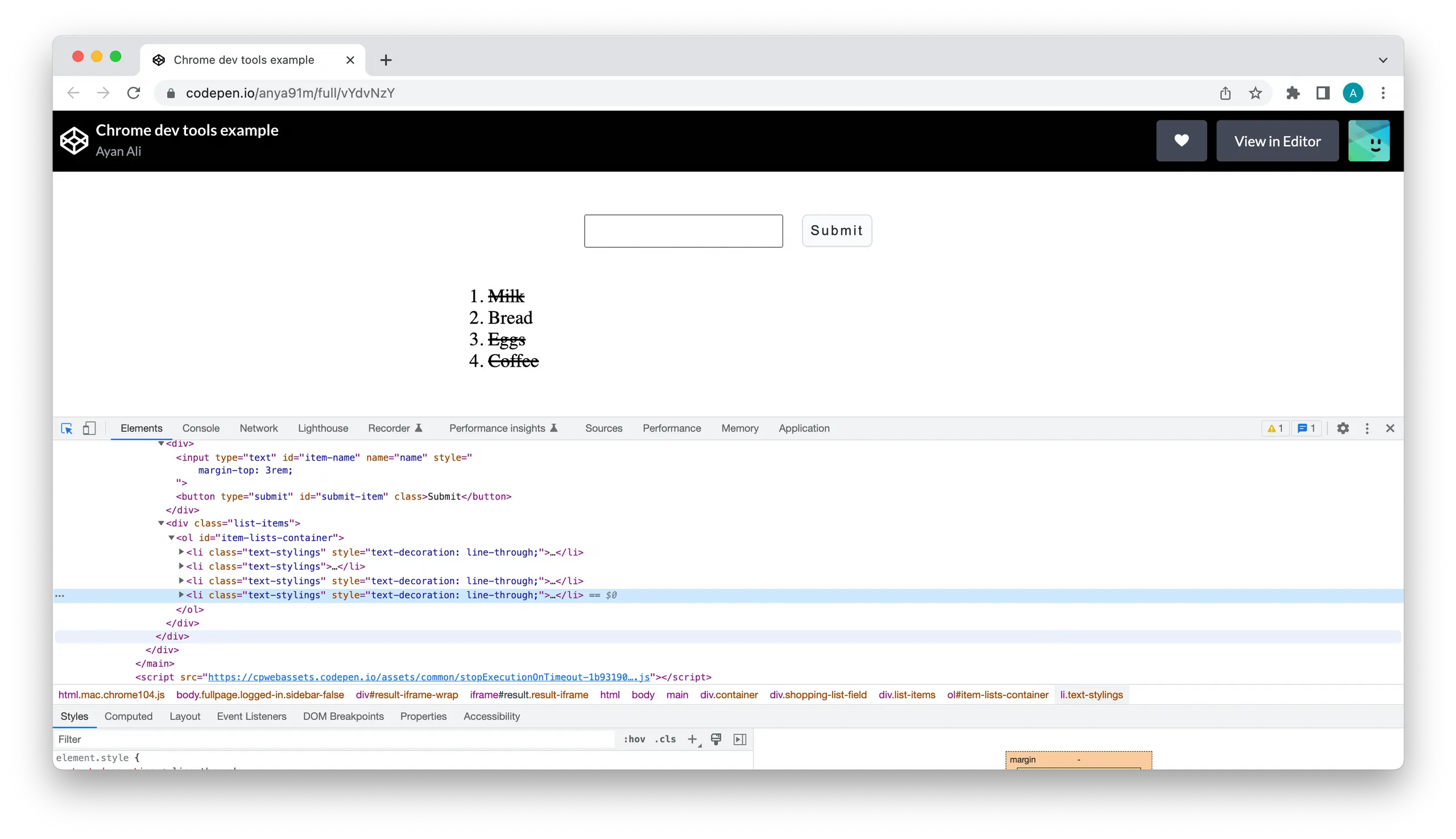Activate the inspect element picker tool
The width and height of the screenshot is (1456, 839).
coord(67,428)
